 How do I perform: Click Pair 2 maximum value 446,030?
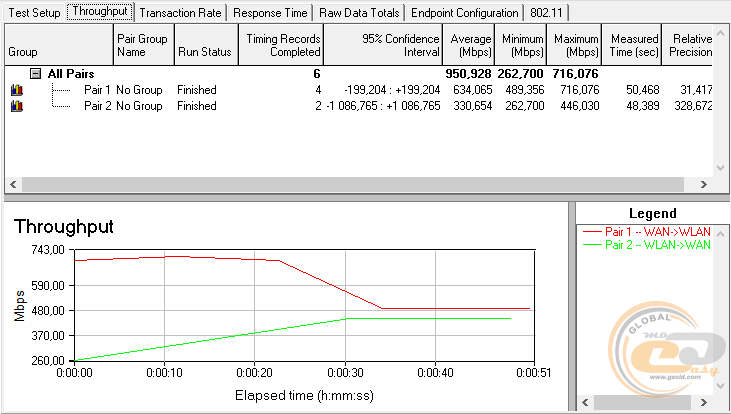[x=579, y=106]
